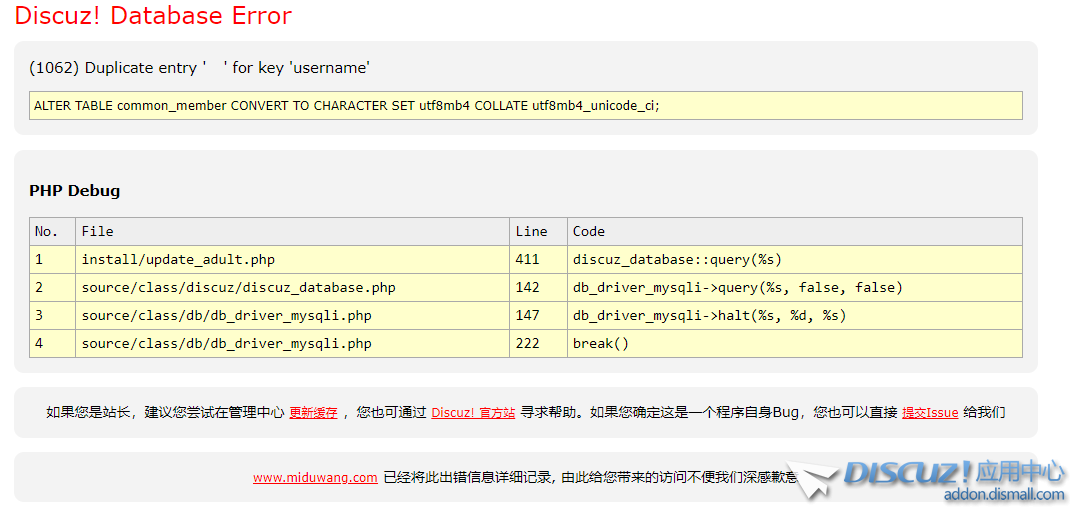Open the www.miduwang.com link
1083x520 pixels.
tap(315, 477)
